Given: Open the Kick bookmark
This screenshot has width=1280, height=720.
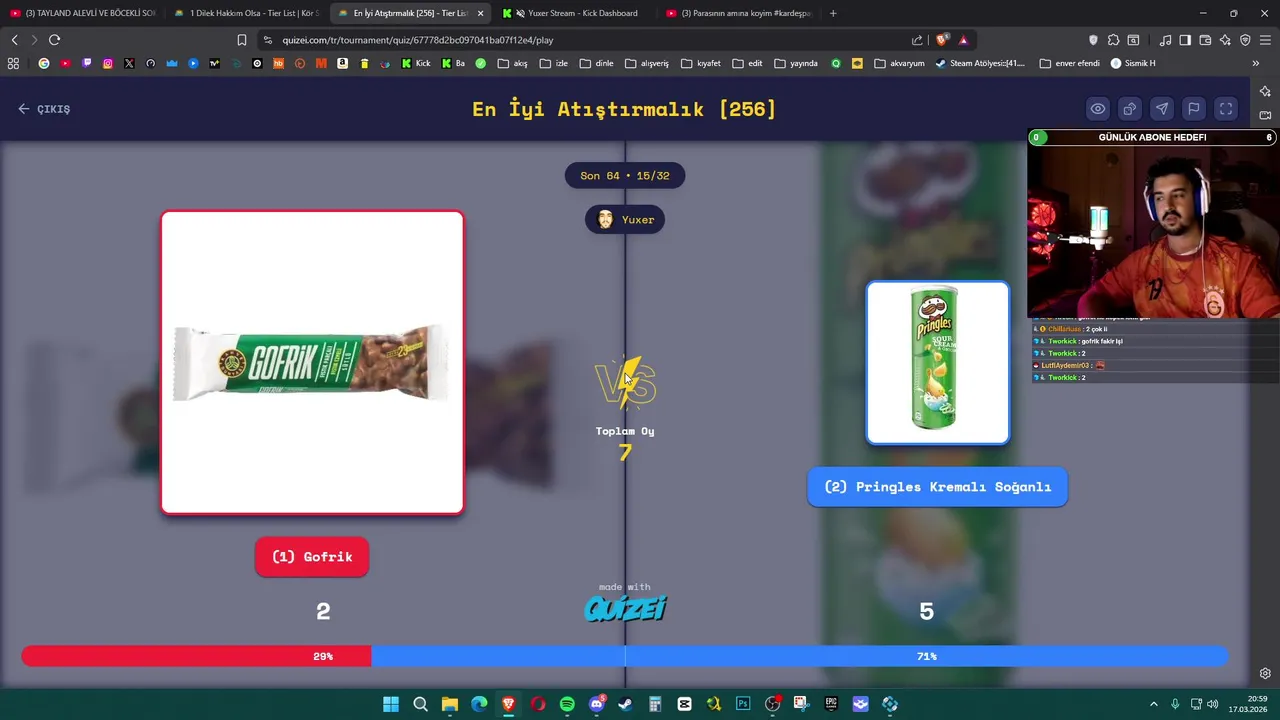Looking at the screenshot, I should click(416, 63).
